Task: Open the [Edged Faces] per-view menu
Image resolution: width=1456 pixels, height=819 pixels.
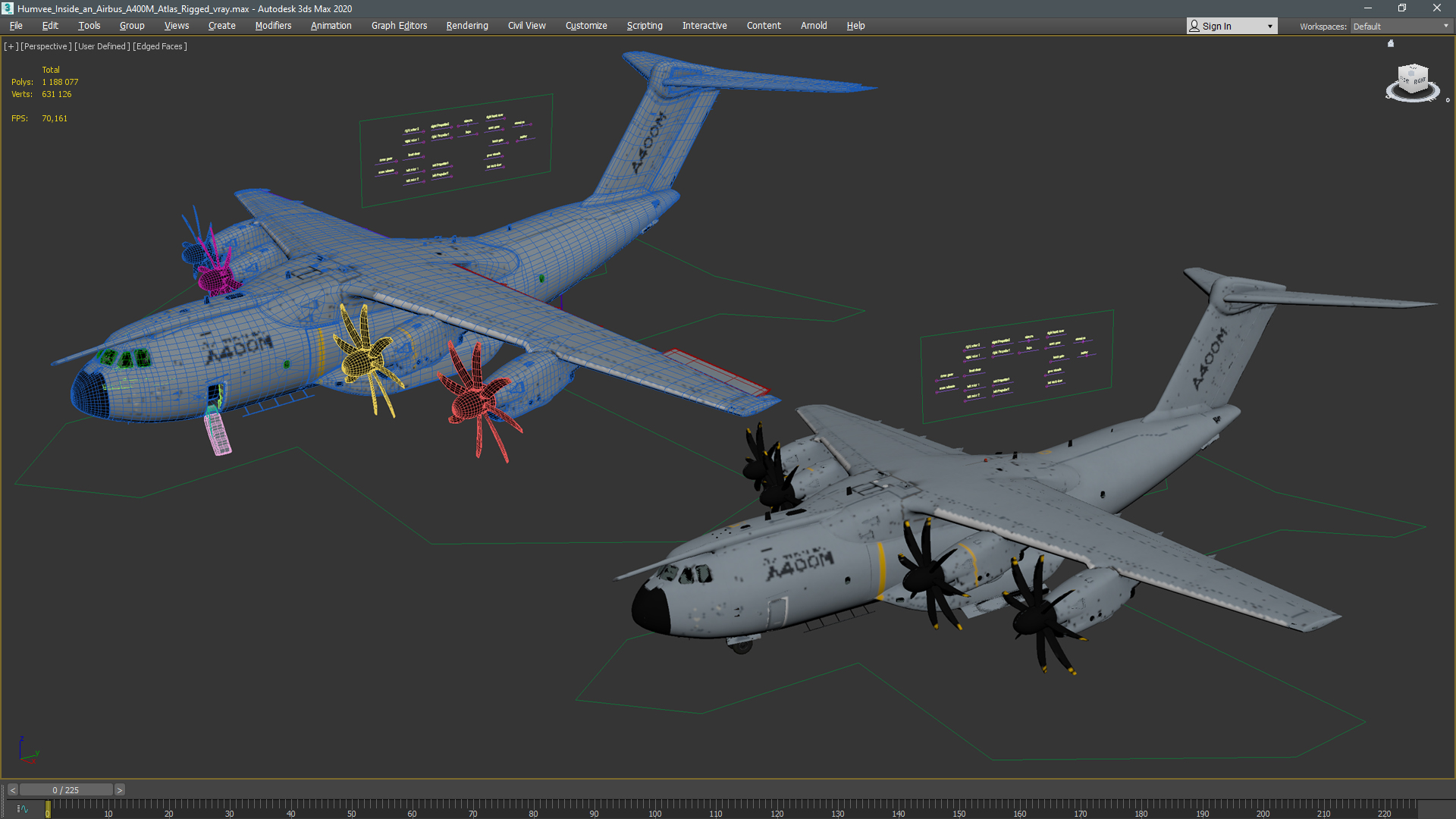Action: click(160, 46)
